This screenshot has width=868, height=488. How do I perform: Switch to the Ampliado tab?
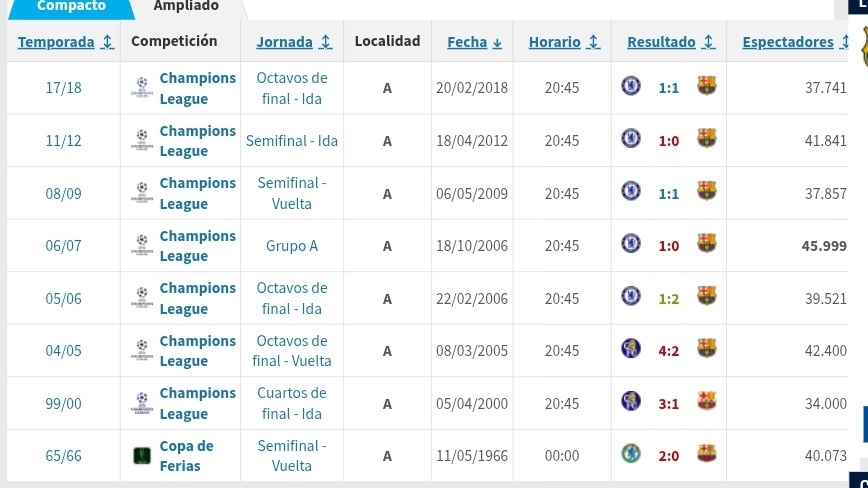click(186, 7)
